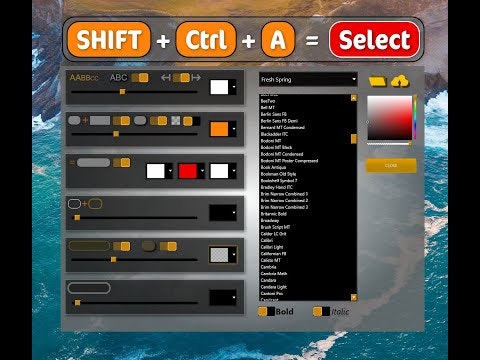Viewport: 480px width, 360px height.
Task: Click the gold CLOSE button
Action: coord(391,165)
